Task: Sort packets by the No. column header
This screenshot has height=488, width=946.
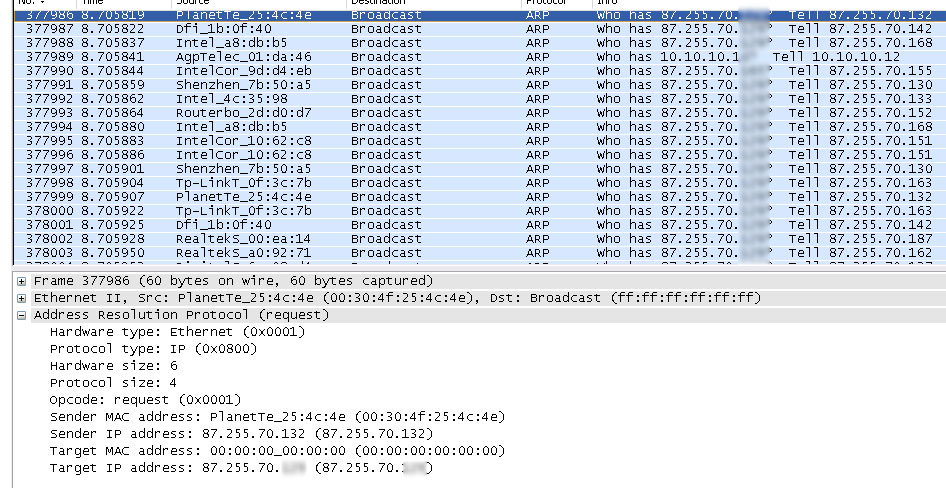Action: [40, 4]
